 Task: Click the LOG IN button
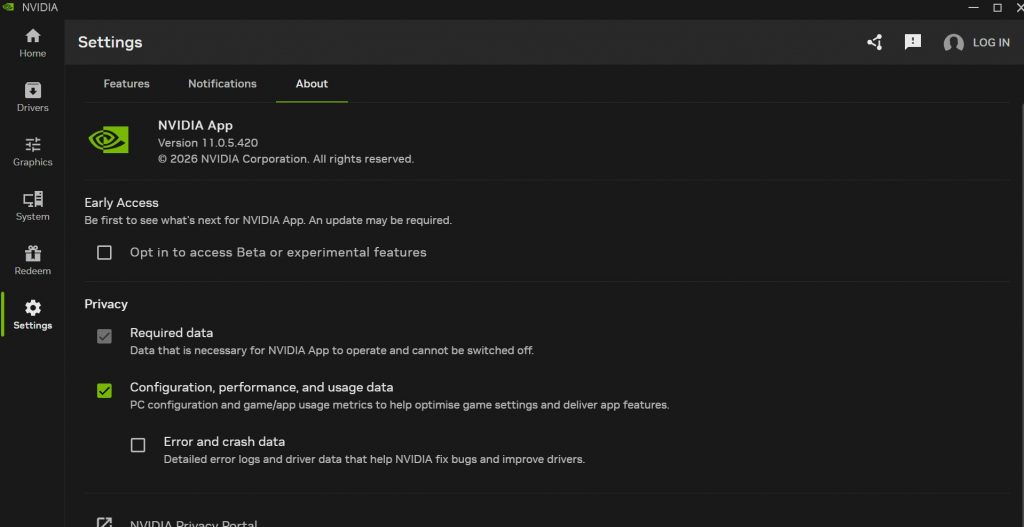(990, 43)
